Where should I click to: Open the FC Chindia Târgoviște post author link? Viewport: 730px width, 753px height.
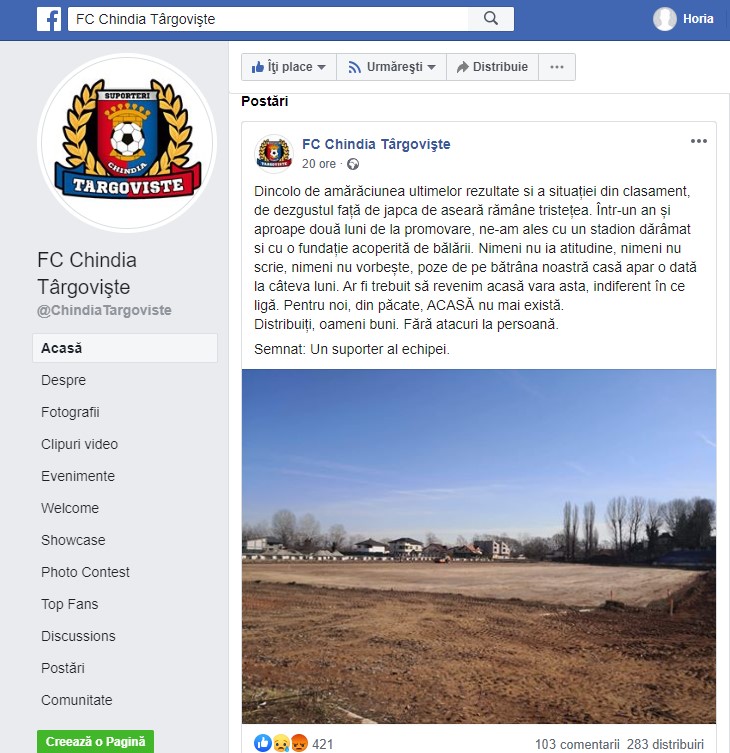coord(376,144)
